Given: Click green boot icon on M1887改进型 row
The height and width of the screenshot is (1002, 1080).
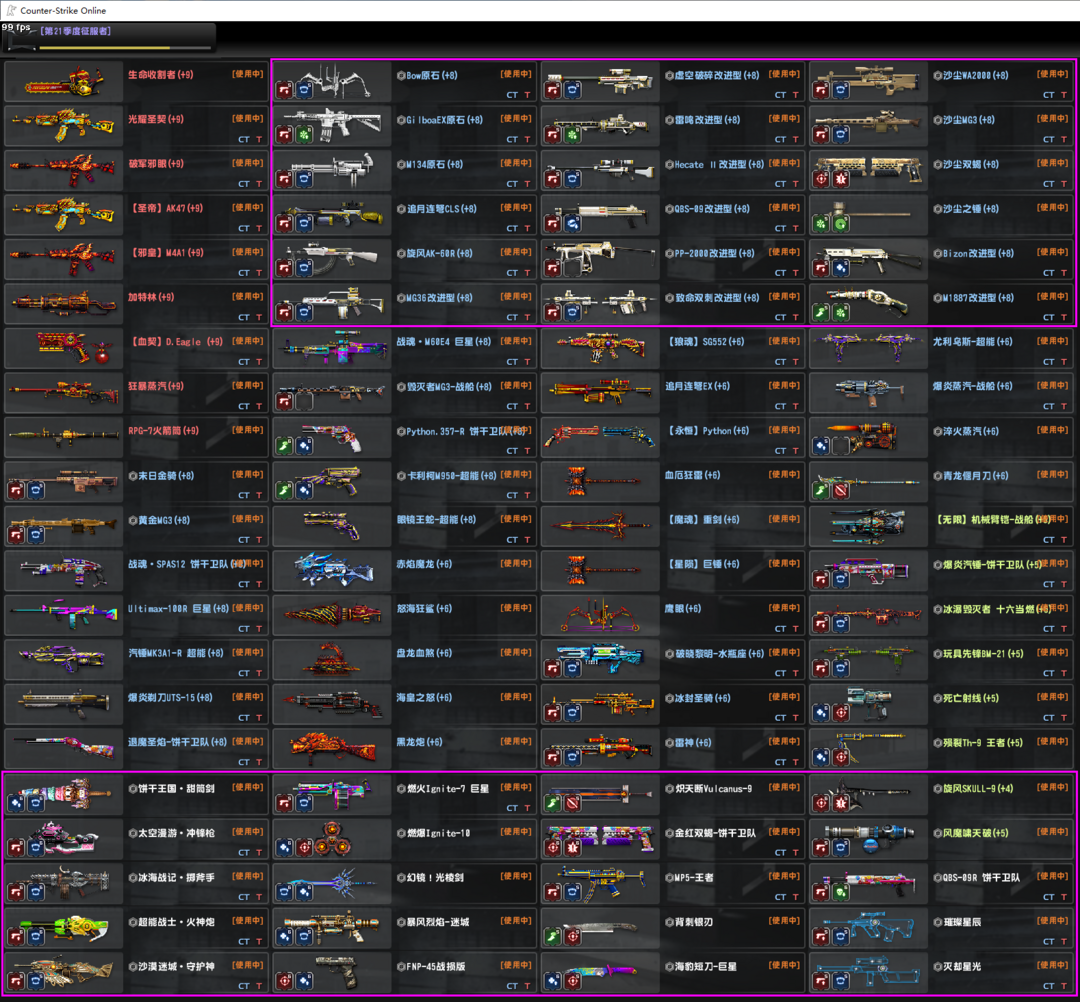Looking at the screenshot, I should coord(820,313).
